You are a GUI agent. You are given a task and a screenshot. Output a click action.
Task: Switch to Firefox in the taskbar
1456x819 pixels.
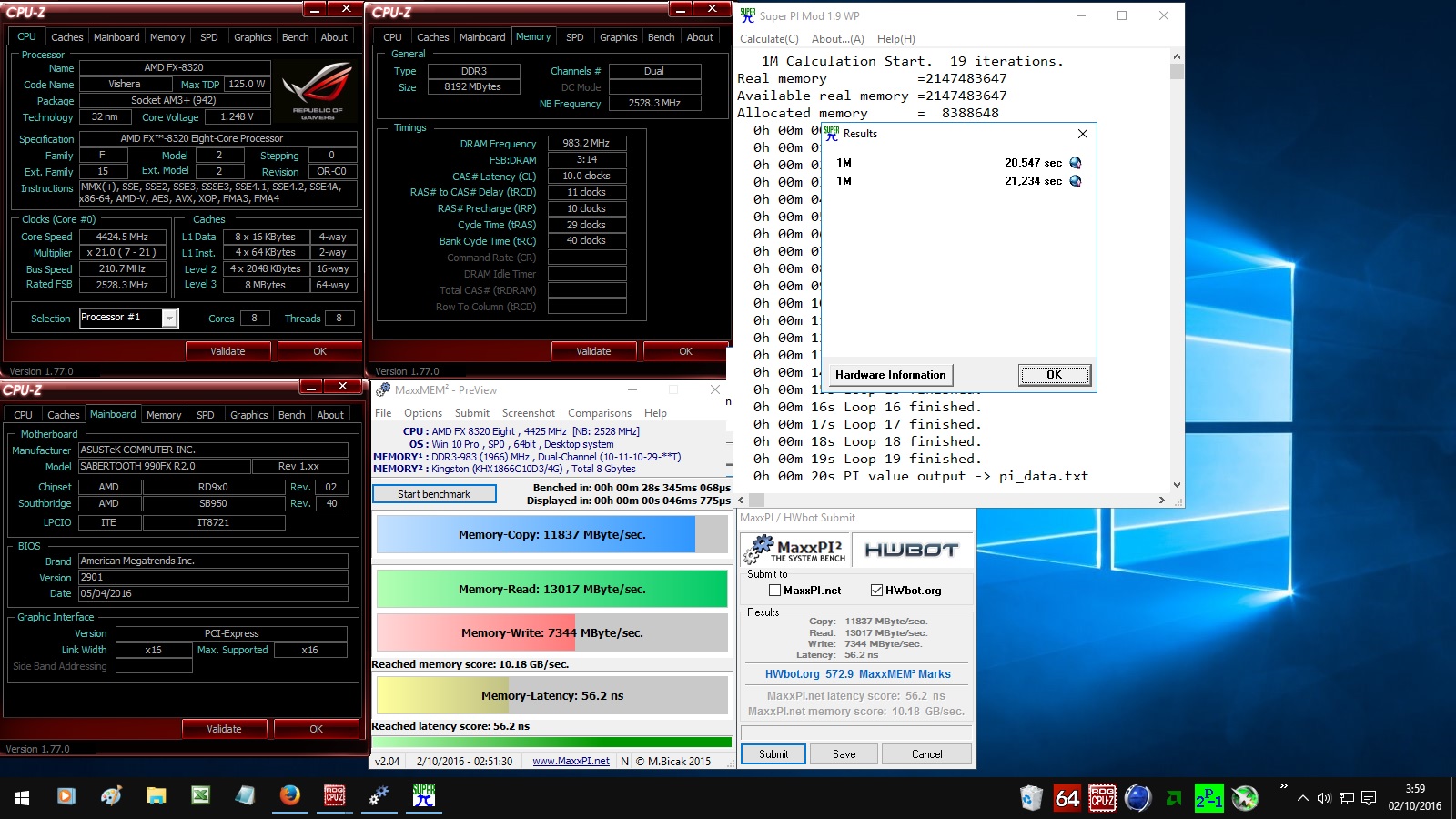pyautogui.click(x=289, y=796)
